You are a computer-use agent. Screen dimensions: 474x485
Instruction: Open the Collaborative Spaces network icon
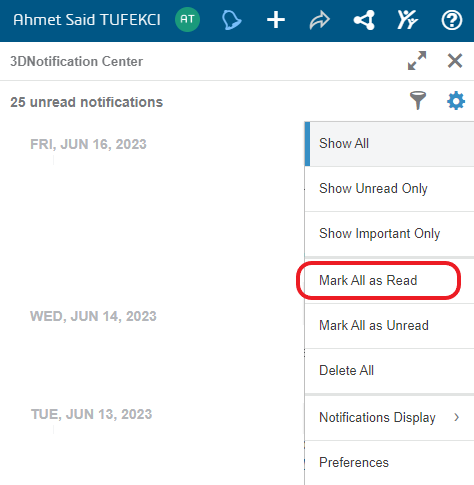point(364,20)
